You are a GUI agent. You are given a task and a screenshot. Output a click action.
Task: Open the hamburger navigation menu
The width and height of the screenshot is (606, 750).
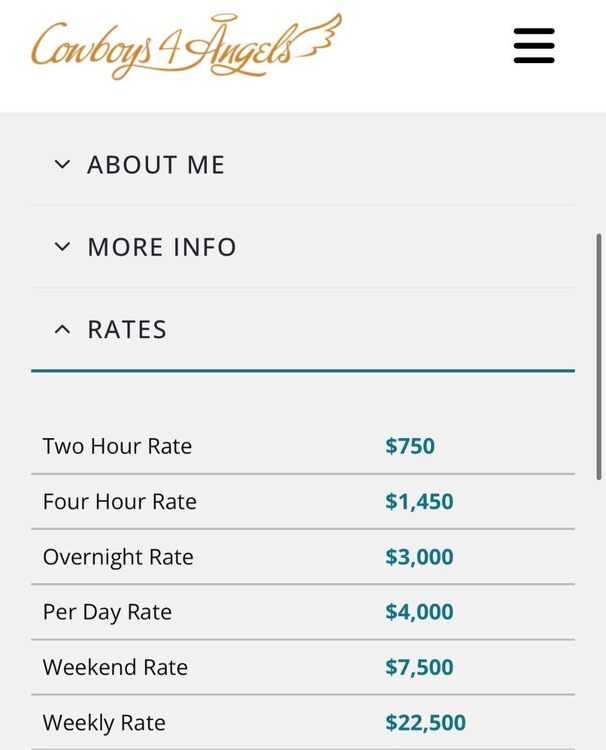pos(534,45)
